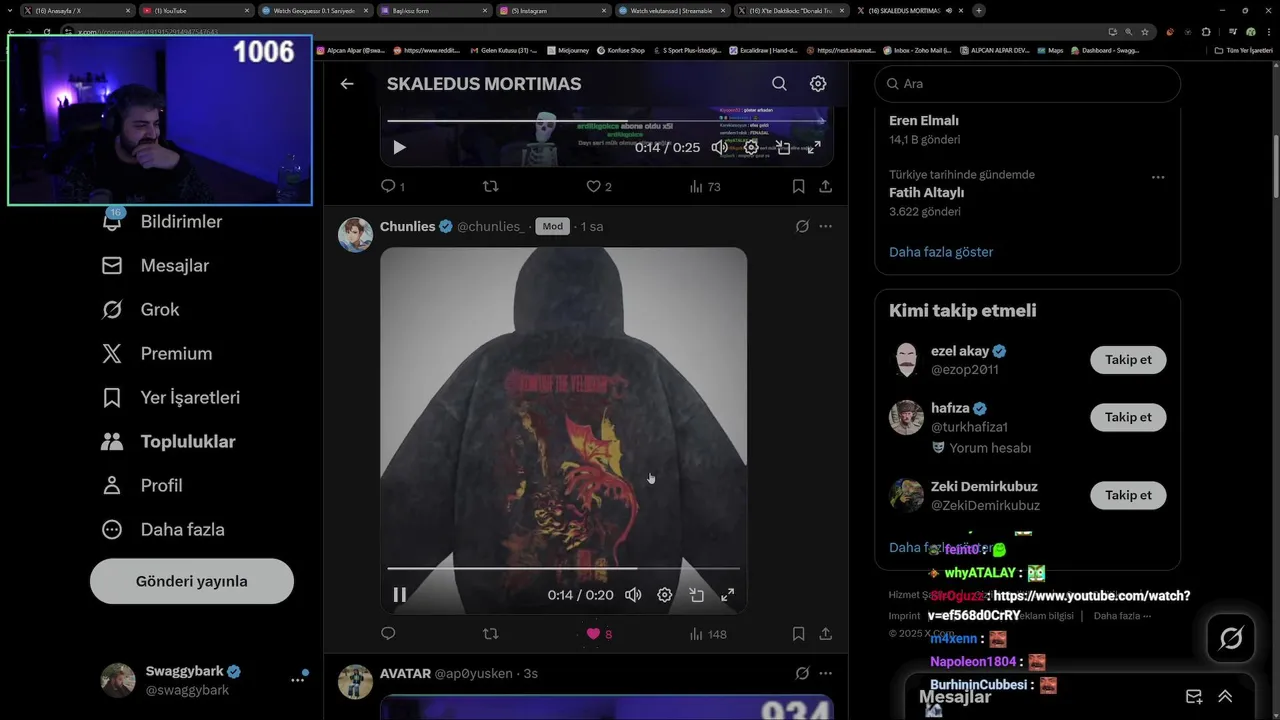Follow hafıza with Takip et
The width and height of the screenshot is (1280, 720).
tap(1128, 417)
